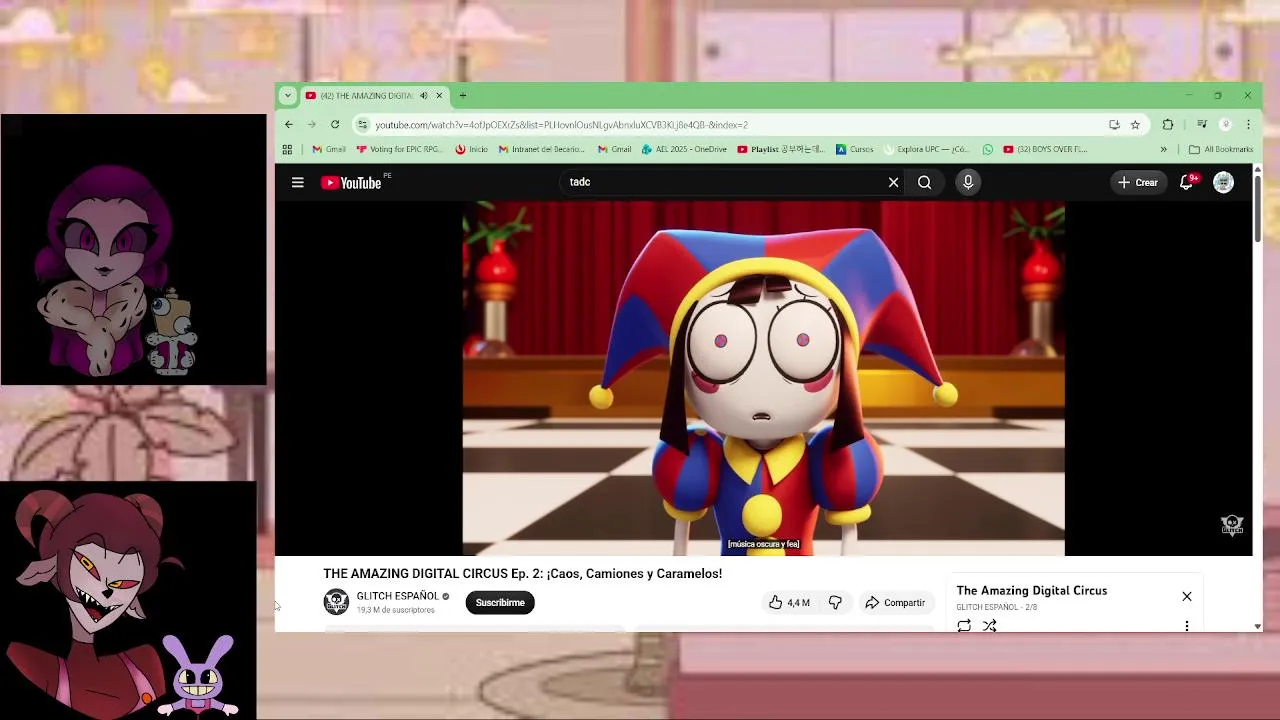Dislike the video with thumbs down

835,602
